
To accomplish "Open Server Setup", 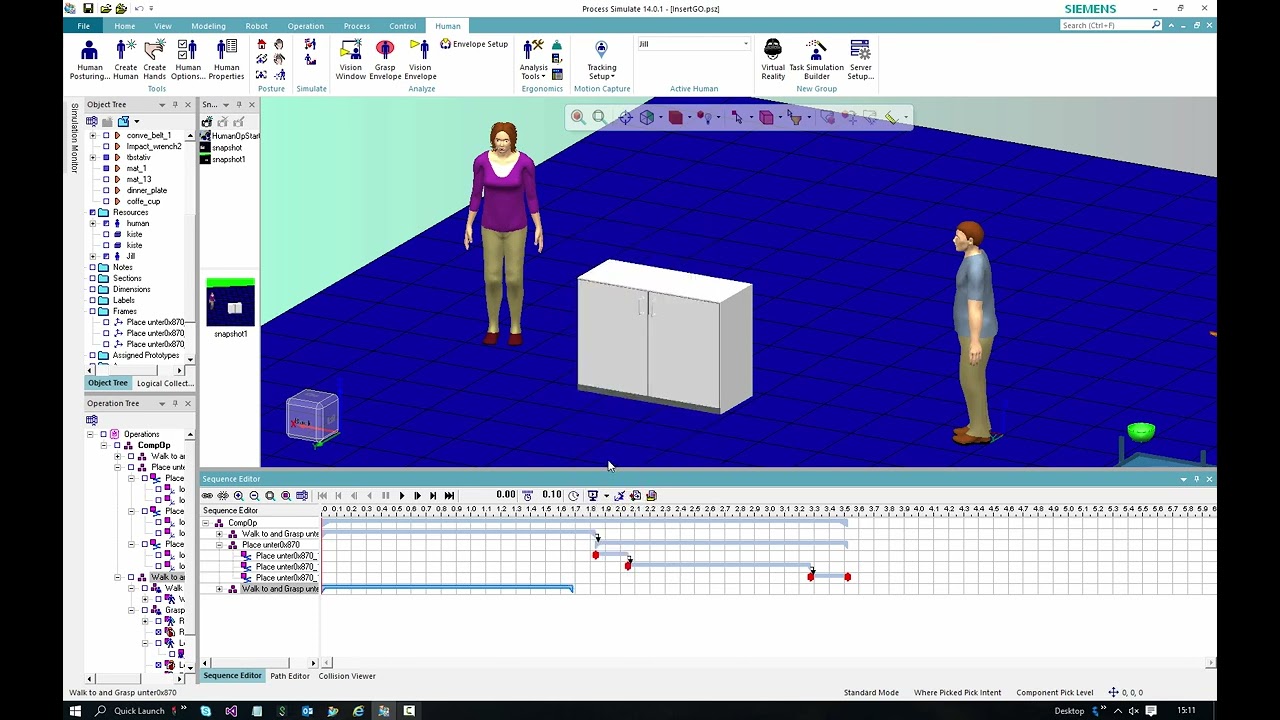I will click(860, 60).
